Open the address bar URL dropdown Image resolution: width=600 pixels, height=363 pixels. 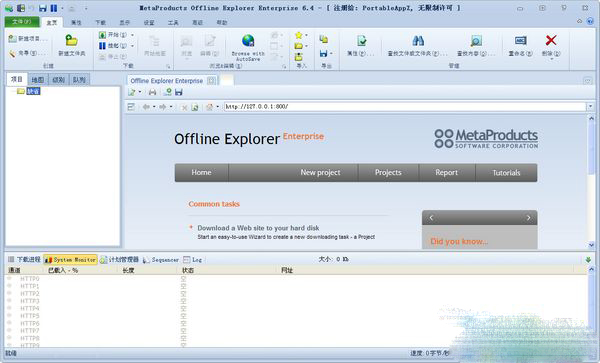[x=591, y=107]
